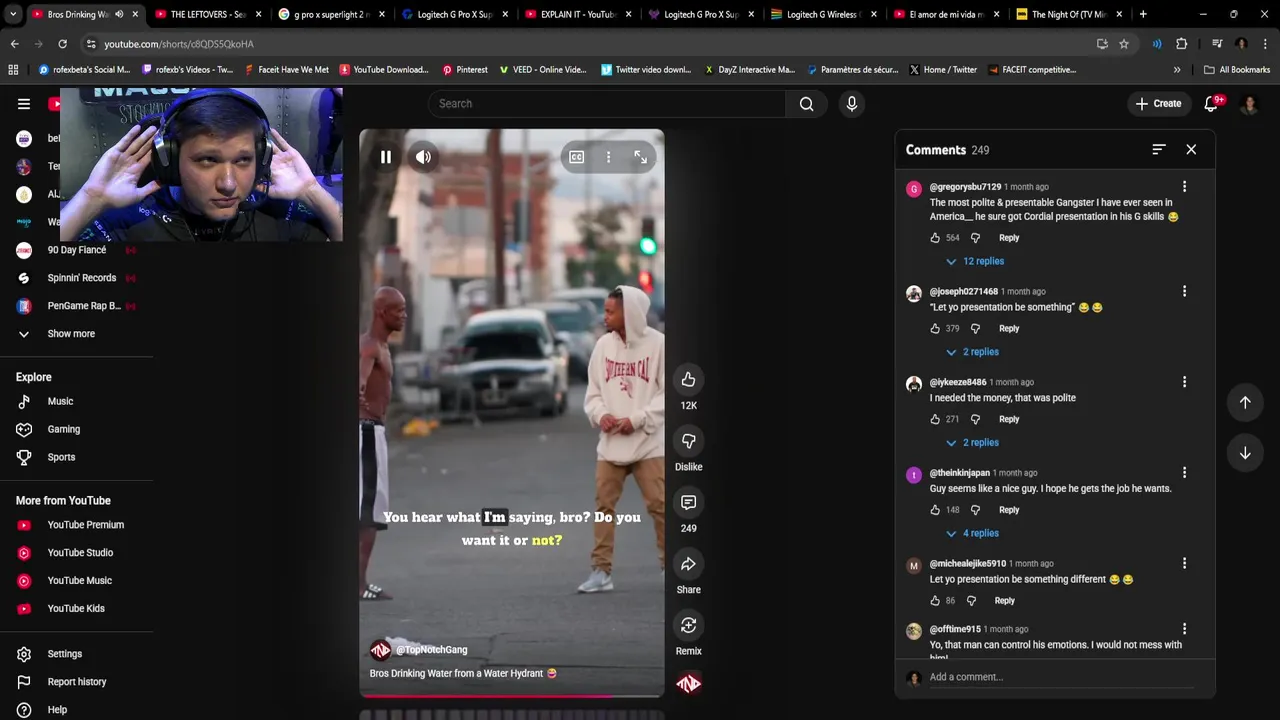Mute the Shorts video volume

pyautogui.click(x=424, y=157)
